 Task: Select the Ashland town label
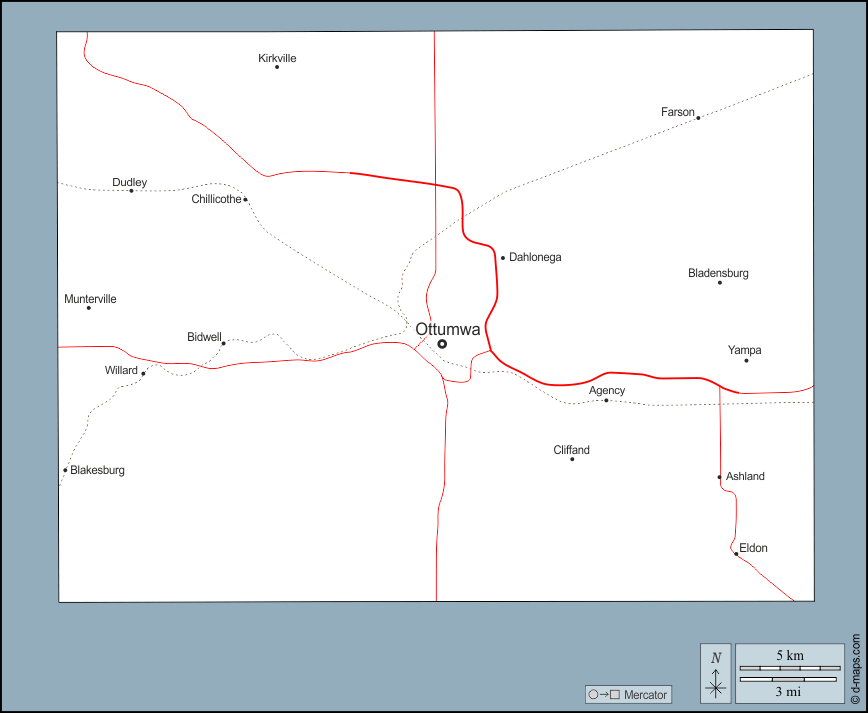click(745, 476)
